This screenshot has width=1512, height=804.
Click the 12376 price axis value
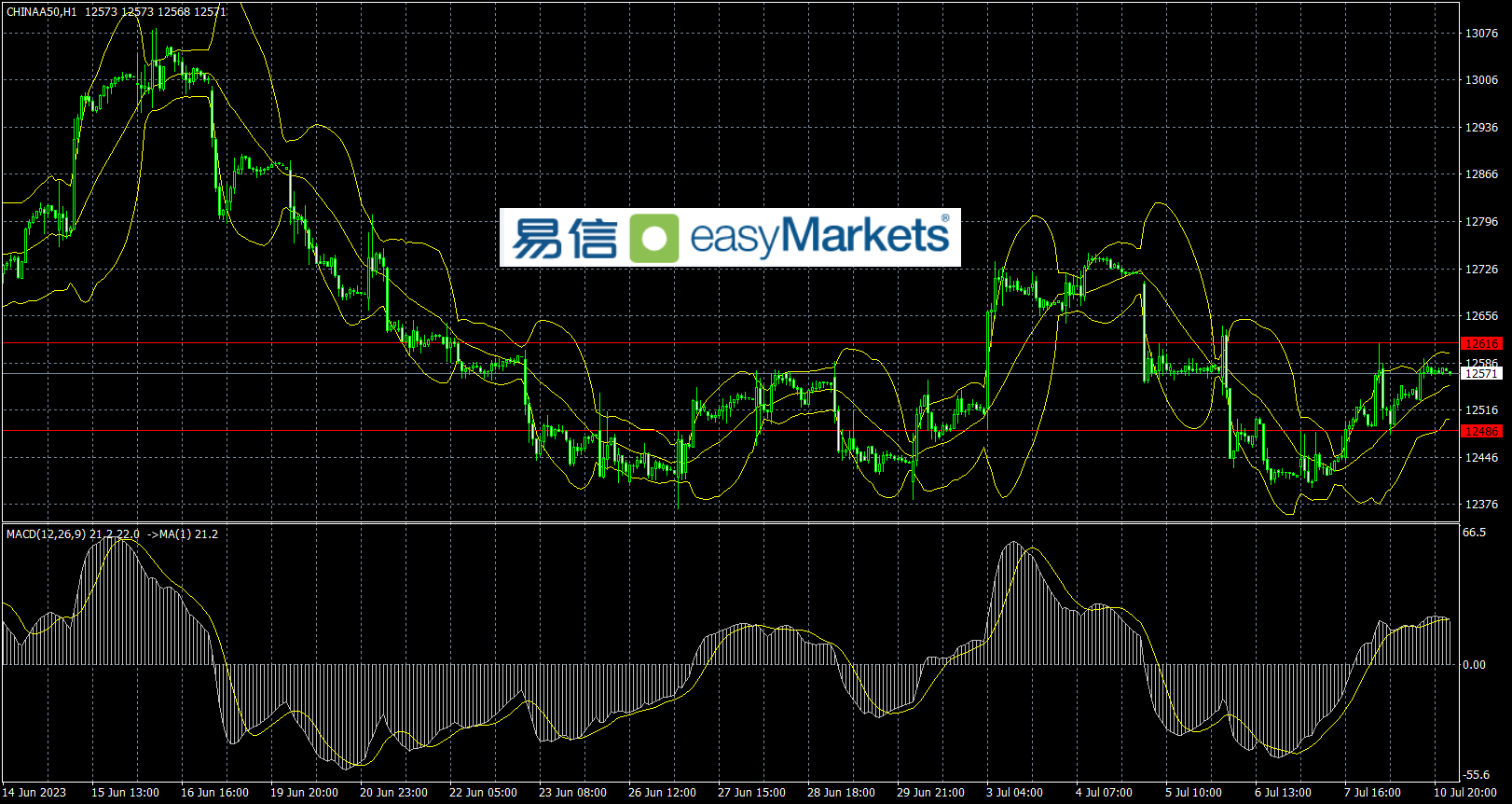[1481, 505]
